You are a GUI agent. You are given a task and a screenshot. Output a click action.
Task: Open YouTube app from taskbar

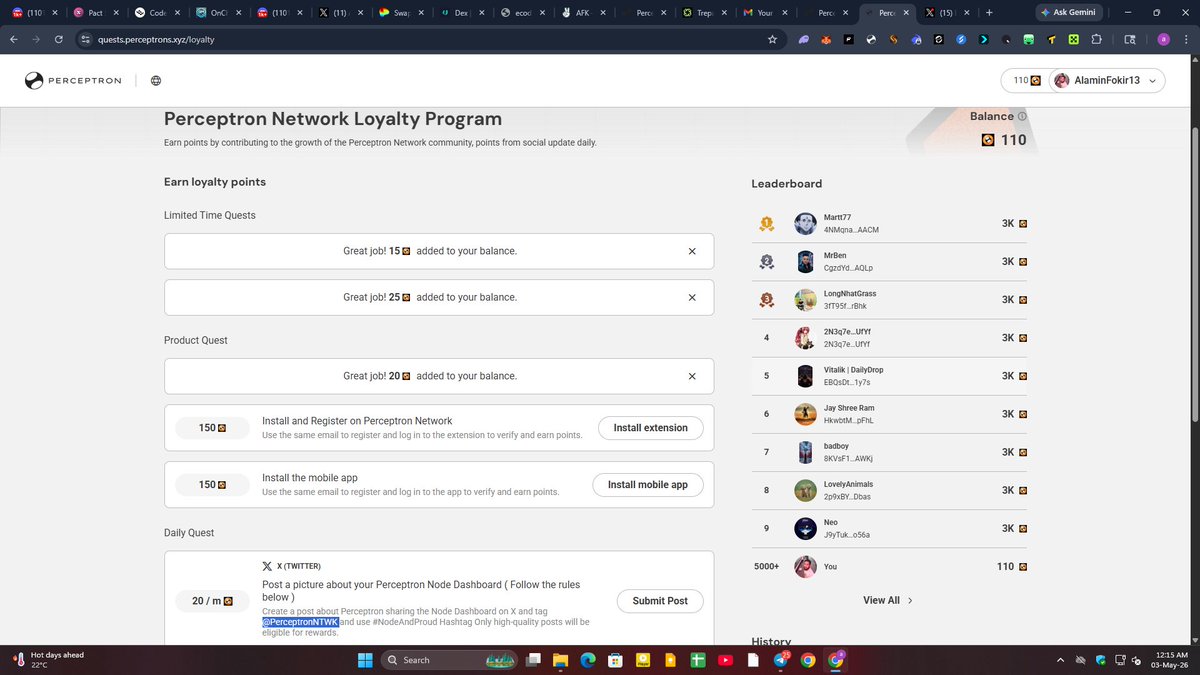pyautogui.click(x=725, y=660)
